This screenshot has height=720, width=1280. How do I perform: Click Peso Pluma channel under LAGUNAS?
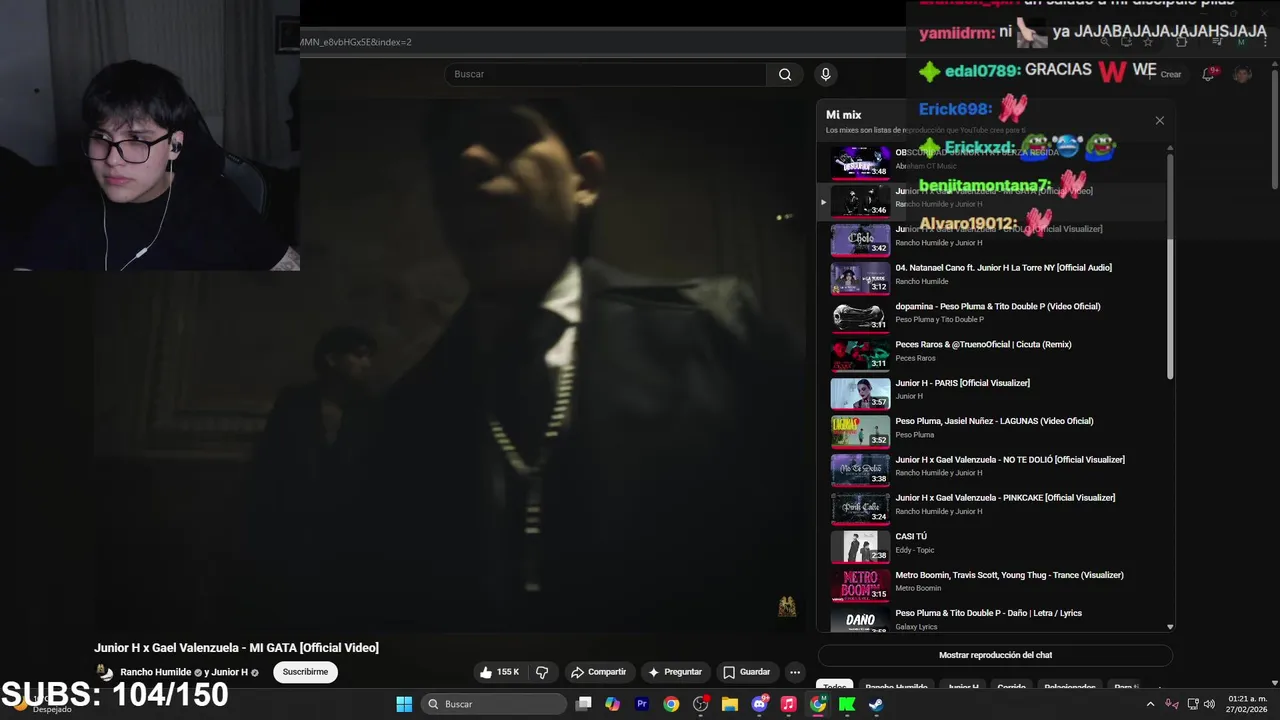coord(914,435)
